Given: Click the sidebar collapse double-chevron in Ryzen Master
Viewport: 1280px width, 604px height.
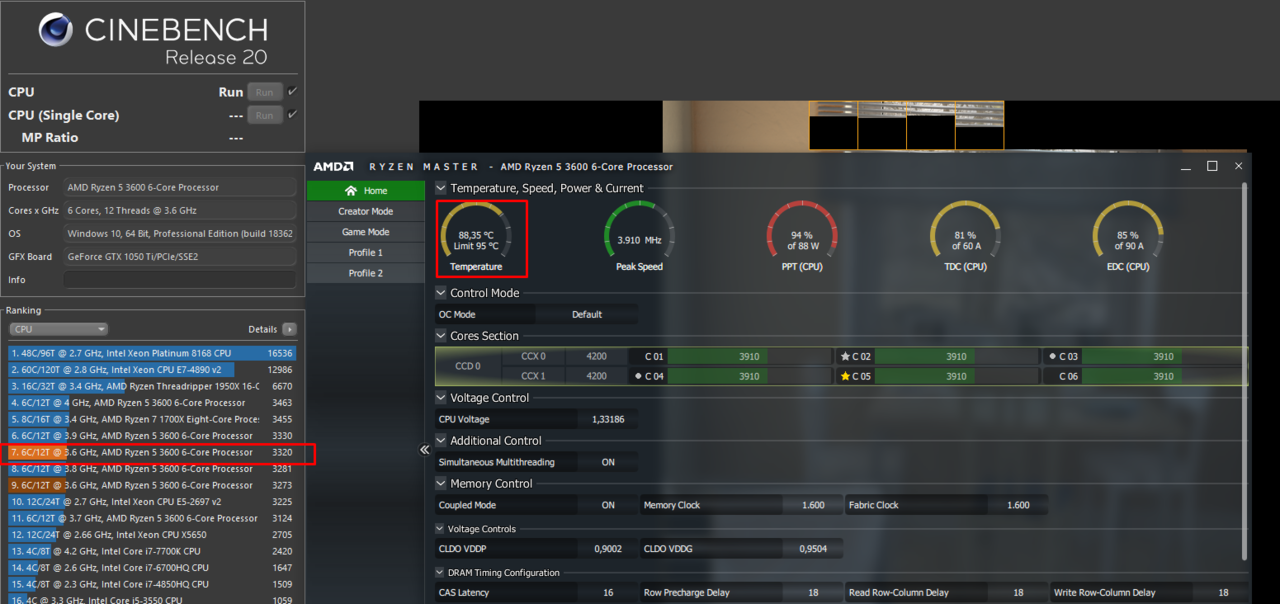Looking at the screenshot, I should pos(424,450).
